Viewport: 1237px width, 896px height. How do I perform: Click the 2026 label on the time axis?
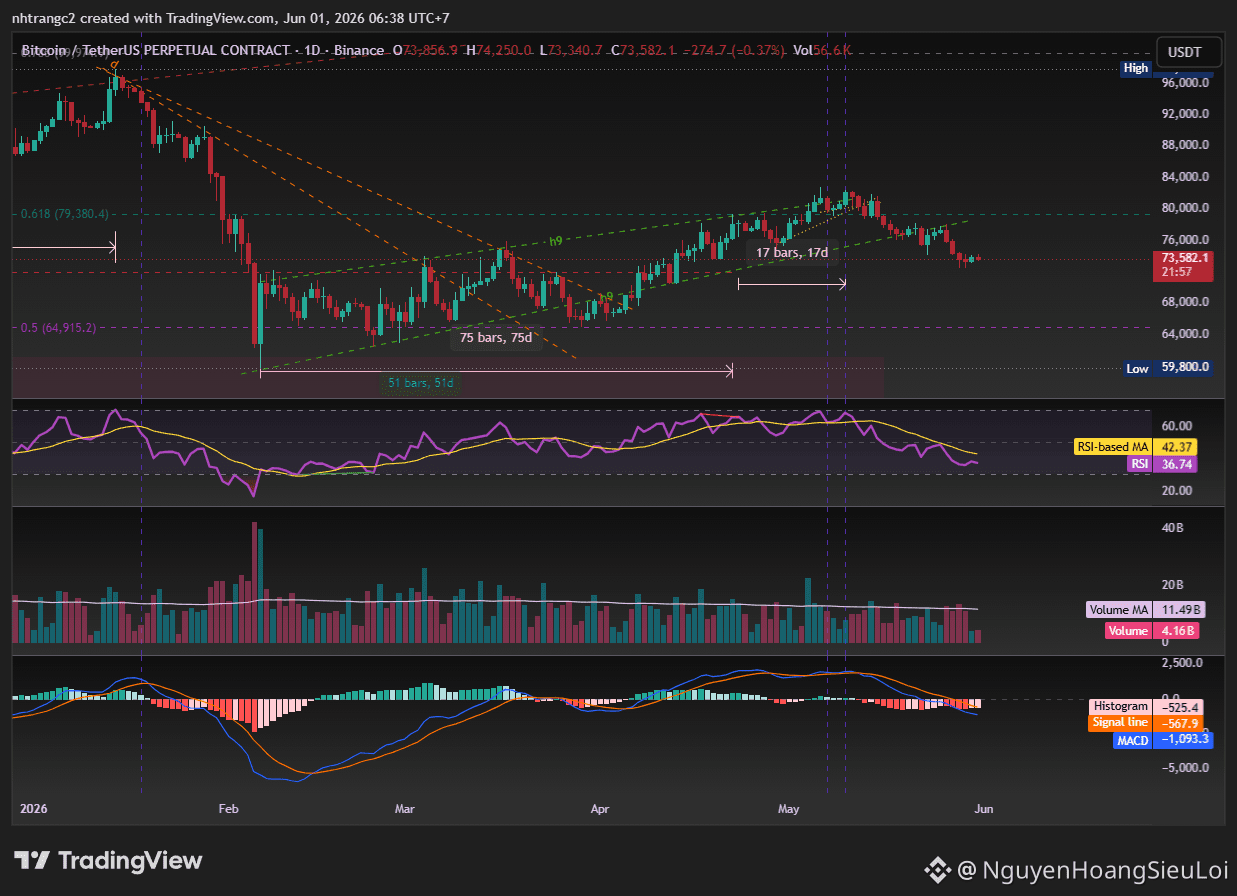click(x=33, y=808)
